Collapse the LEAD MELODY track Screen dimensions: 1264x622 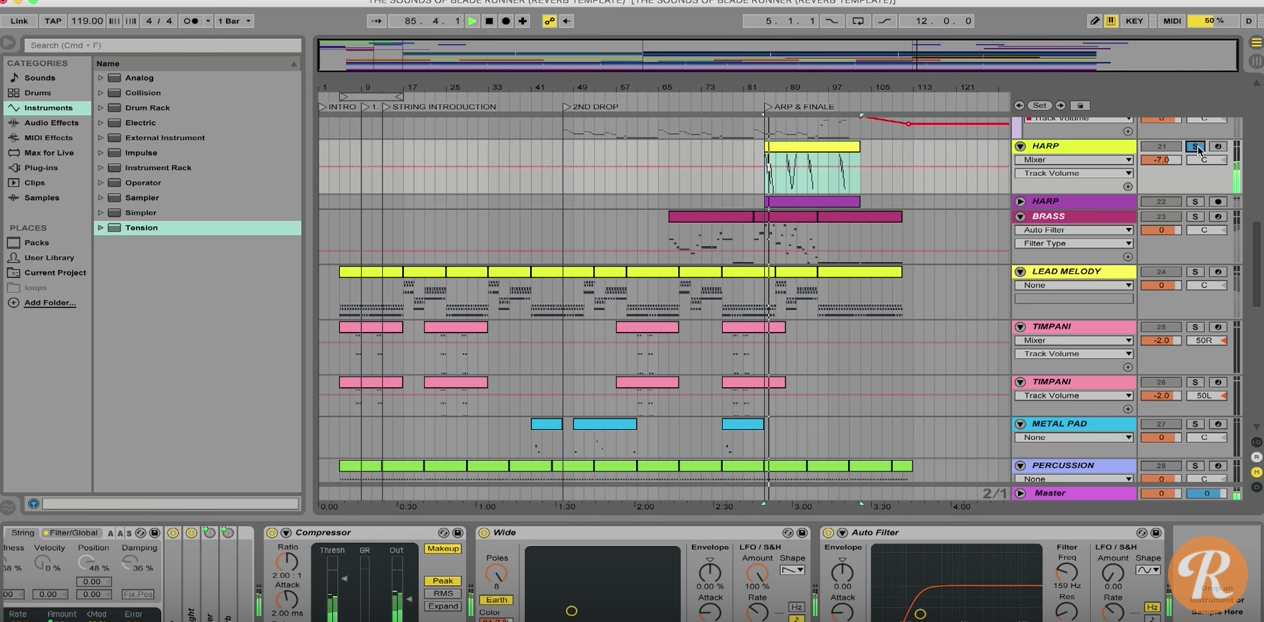pyautogui.click(x=1020, y=271)
